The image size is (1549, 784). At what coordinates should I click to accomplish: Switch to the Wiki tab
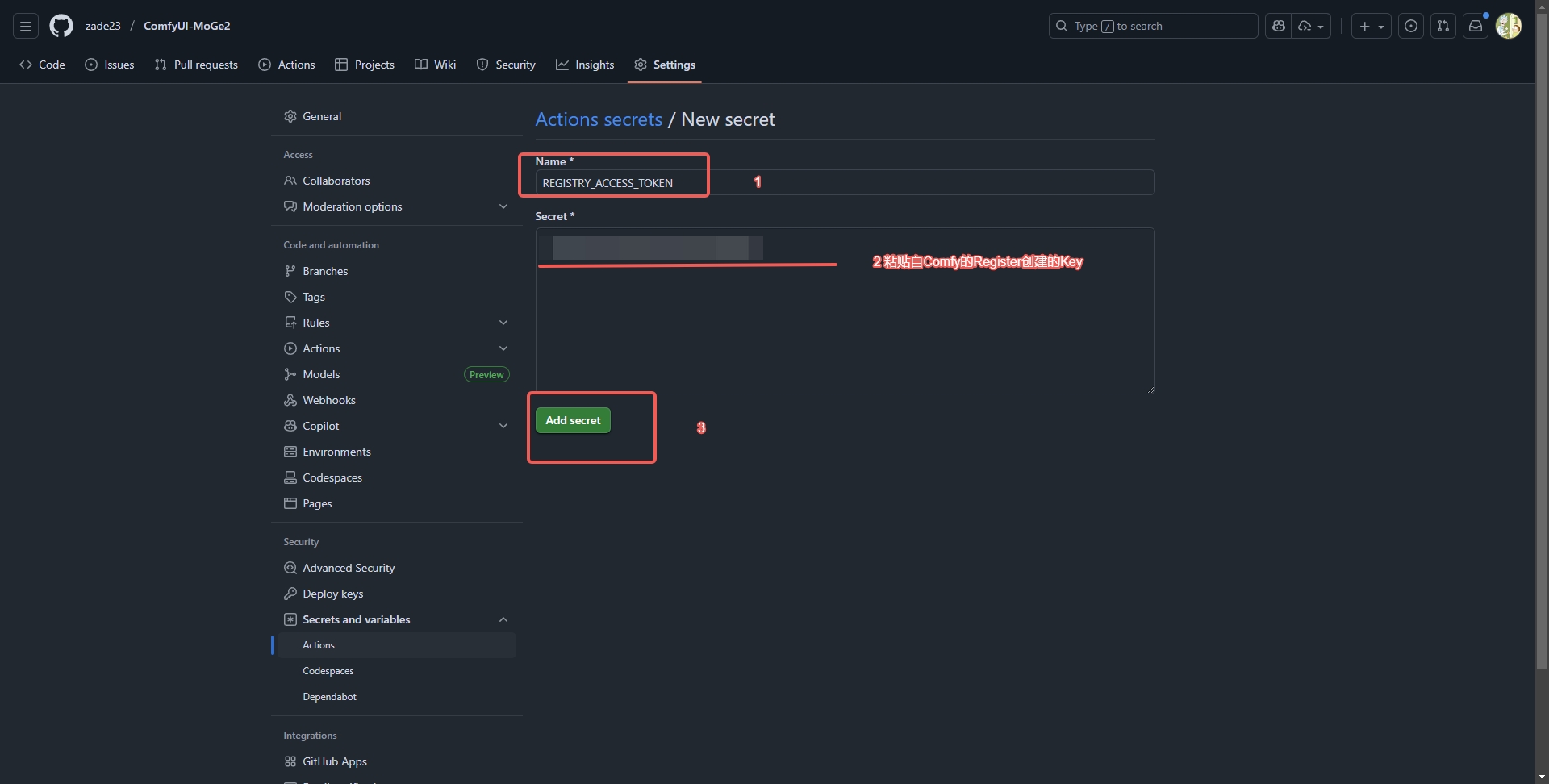click(436, 65)
